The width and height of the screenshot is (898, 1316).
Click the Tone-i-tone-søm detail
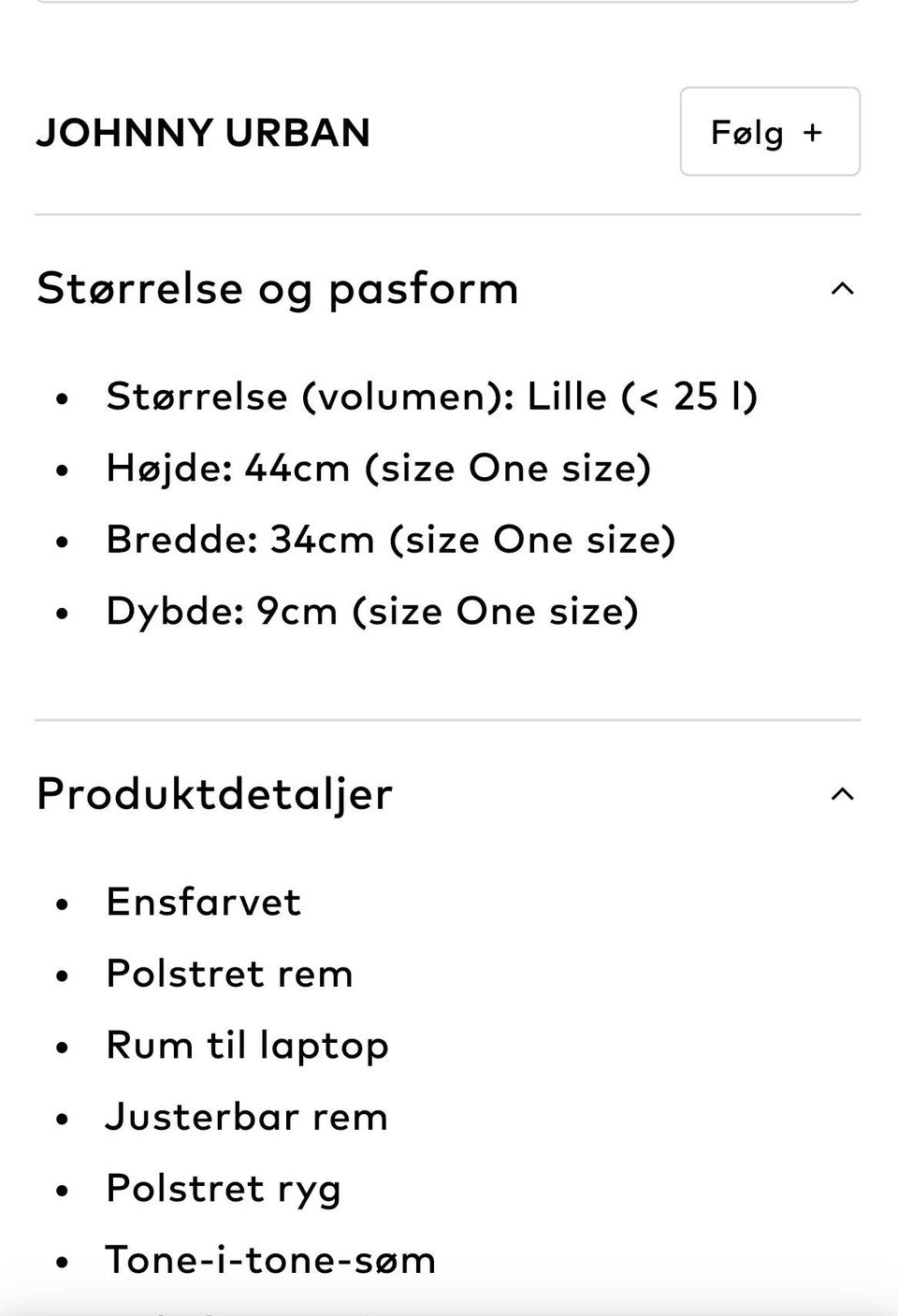point(270,1261)
